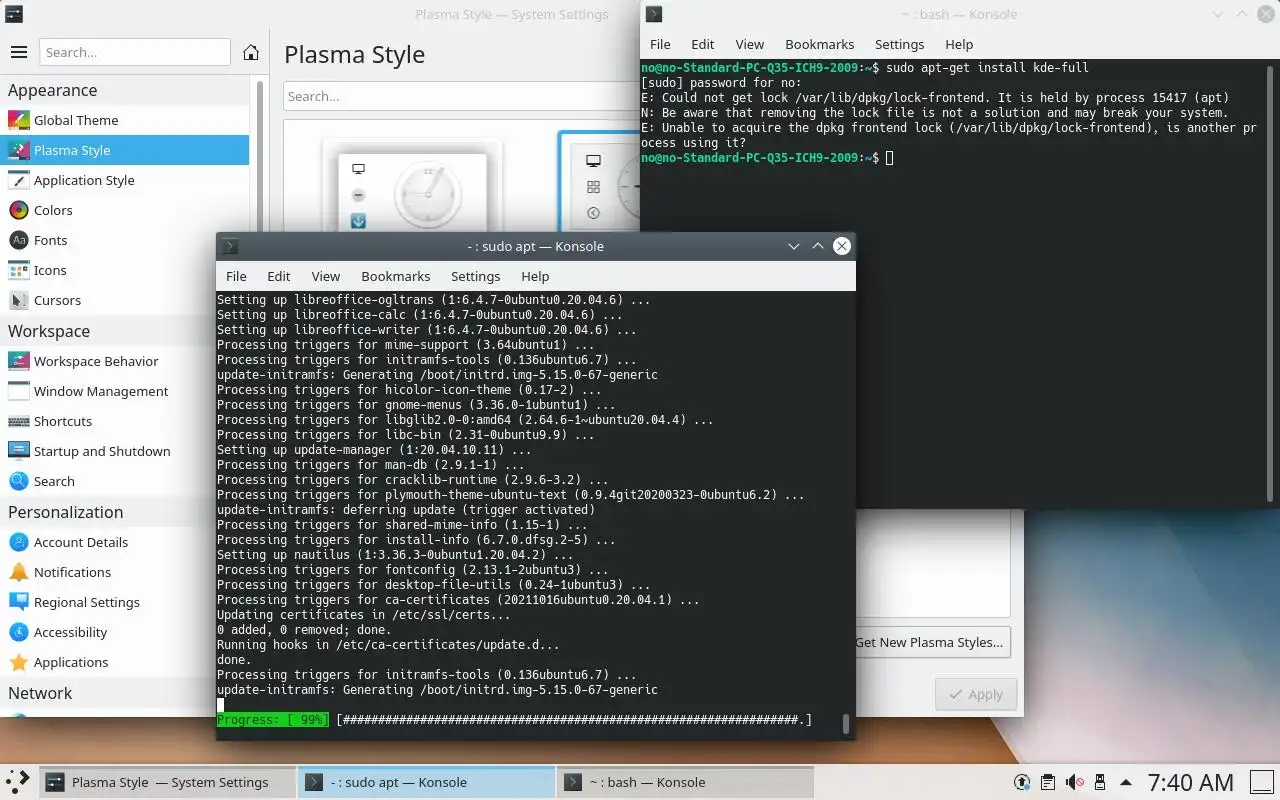Open View menu in bash Konsole
The height and width of the screenshot is (800, 1280).
click(x=750, y=44)
